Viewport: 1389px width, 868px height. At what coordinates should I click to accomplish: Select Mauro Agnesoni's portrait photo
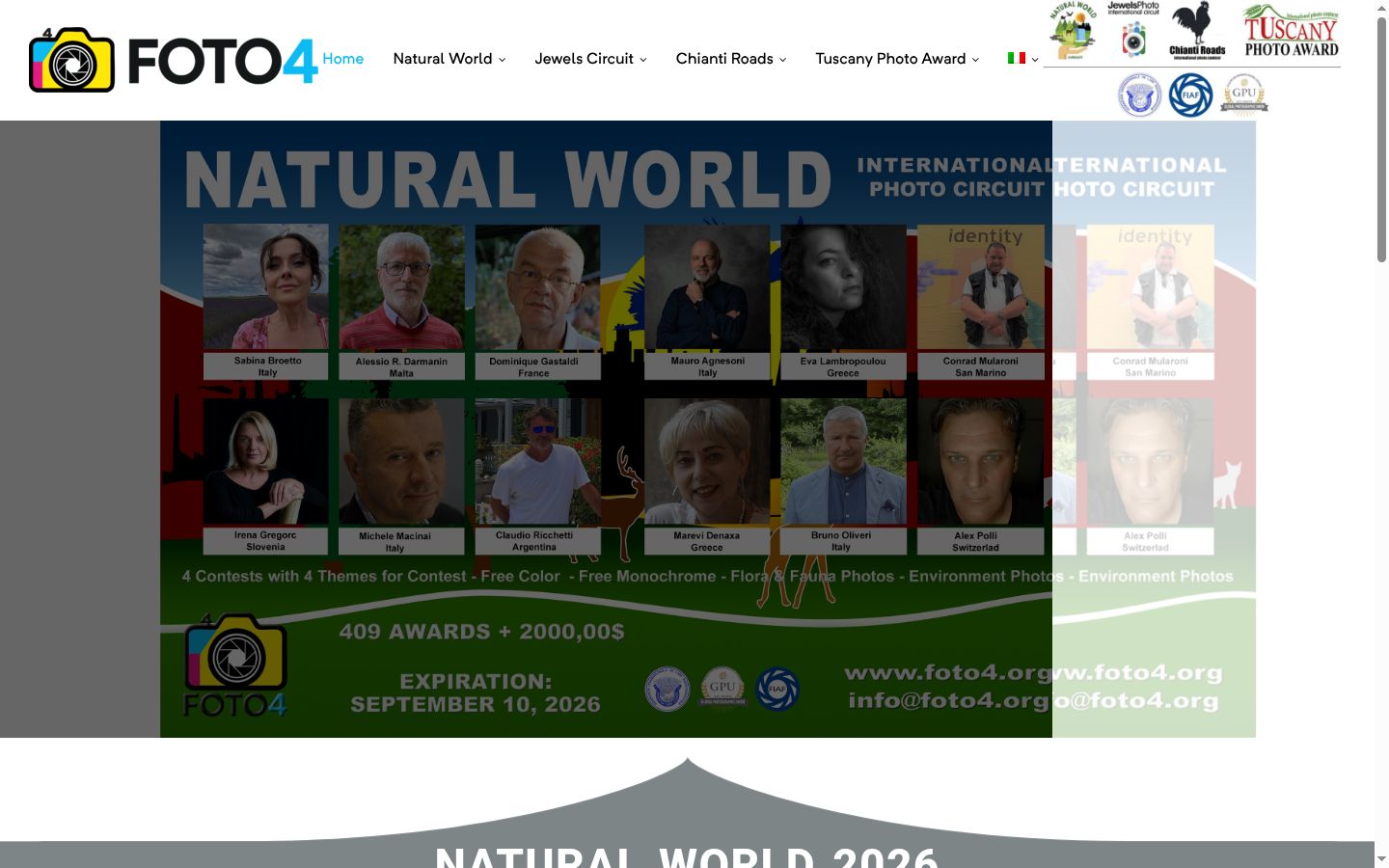tap(707, 286)
